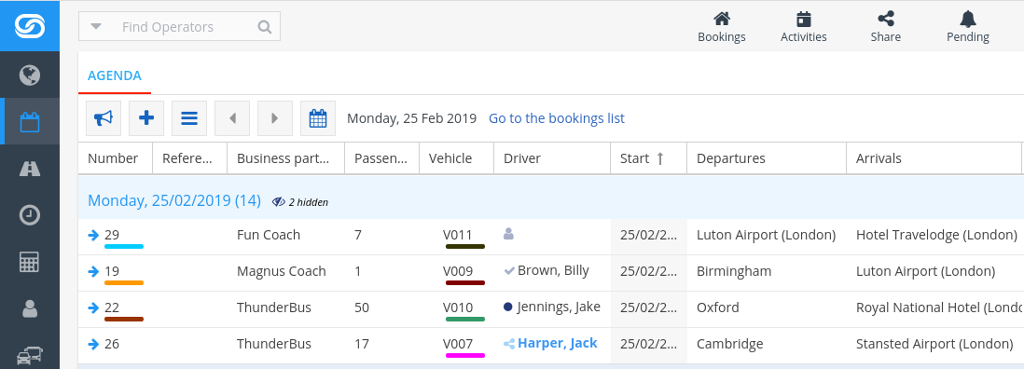Image resolution: width=1024 pixels, height=369 pixels.
Task: Go to next day with right arrow
Action: tap(275, 118)
